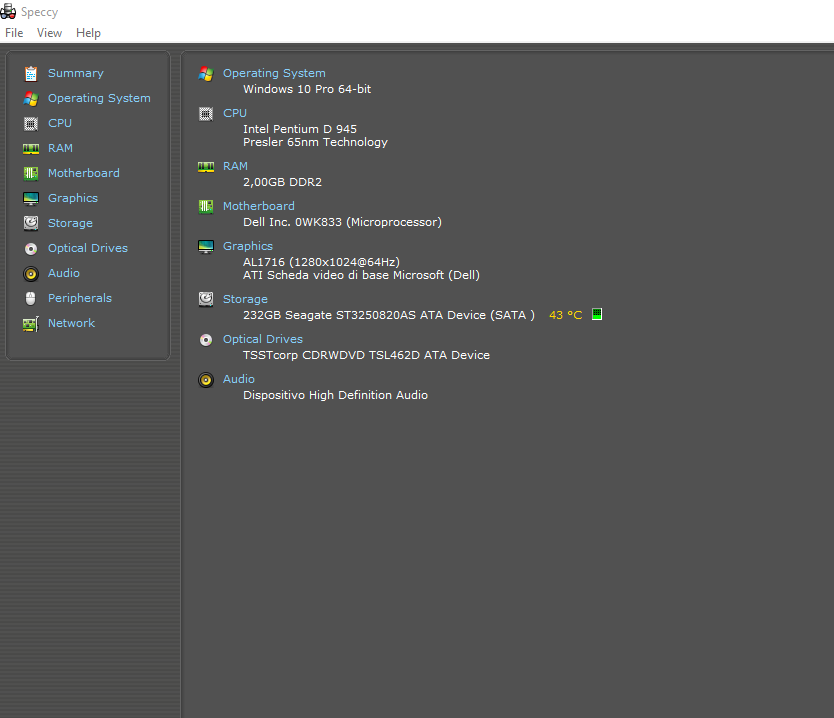Click the Audio heading link in summary
This screenshot has width=834, height=718.
[239, 379]
